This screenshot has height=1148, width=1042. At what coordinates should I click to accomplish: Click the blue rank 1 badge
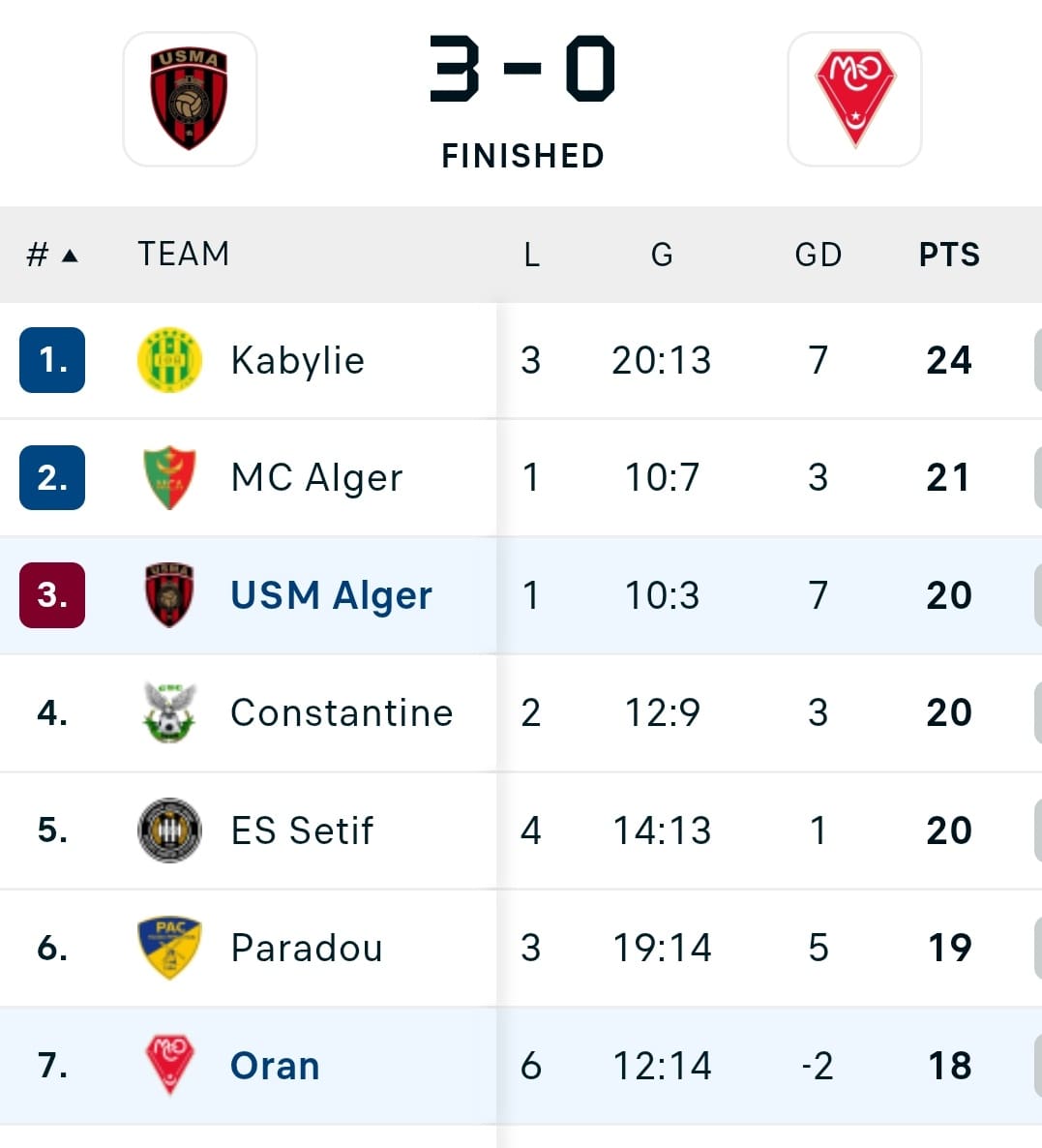coord(52,360)
